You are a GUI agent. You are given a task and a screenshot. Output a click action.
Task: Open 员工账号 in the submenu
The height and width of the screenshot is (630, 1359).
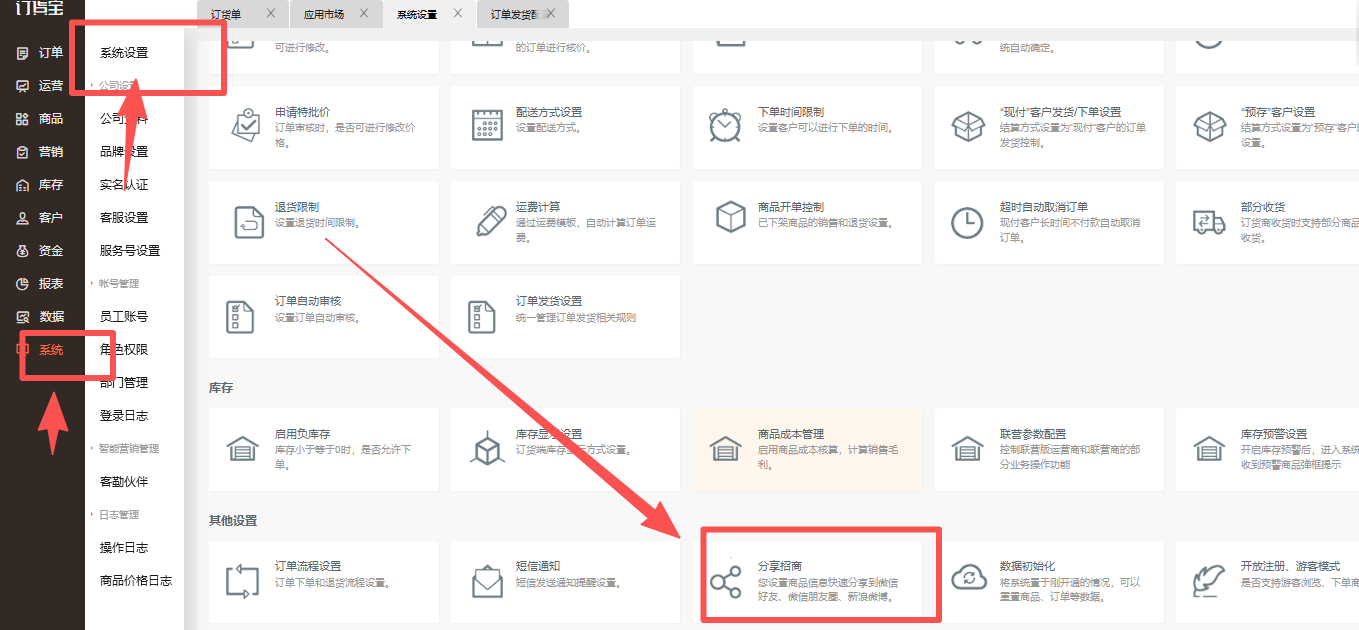point(124,317)
